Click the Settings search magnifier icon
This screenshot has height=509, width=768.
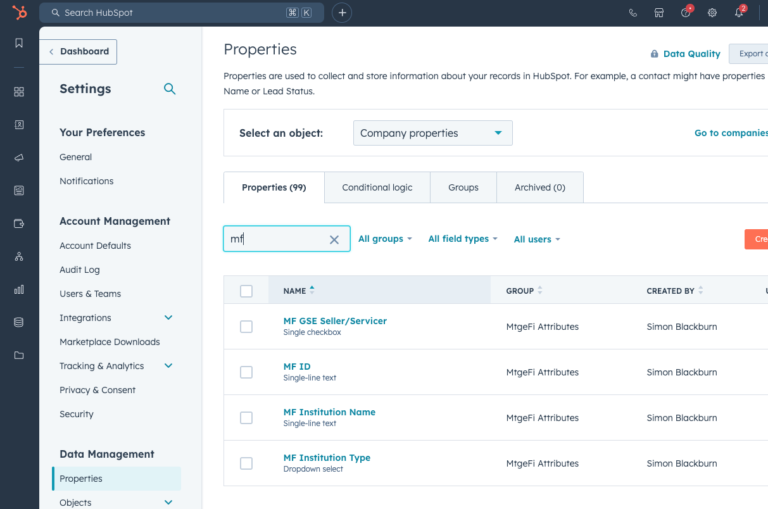[169, 89]
